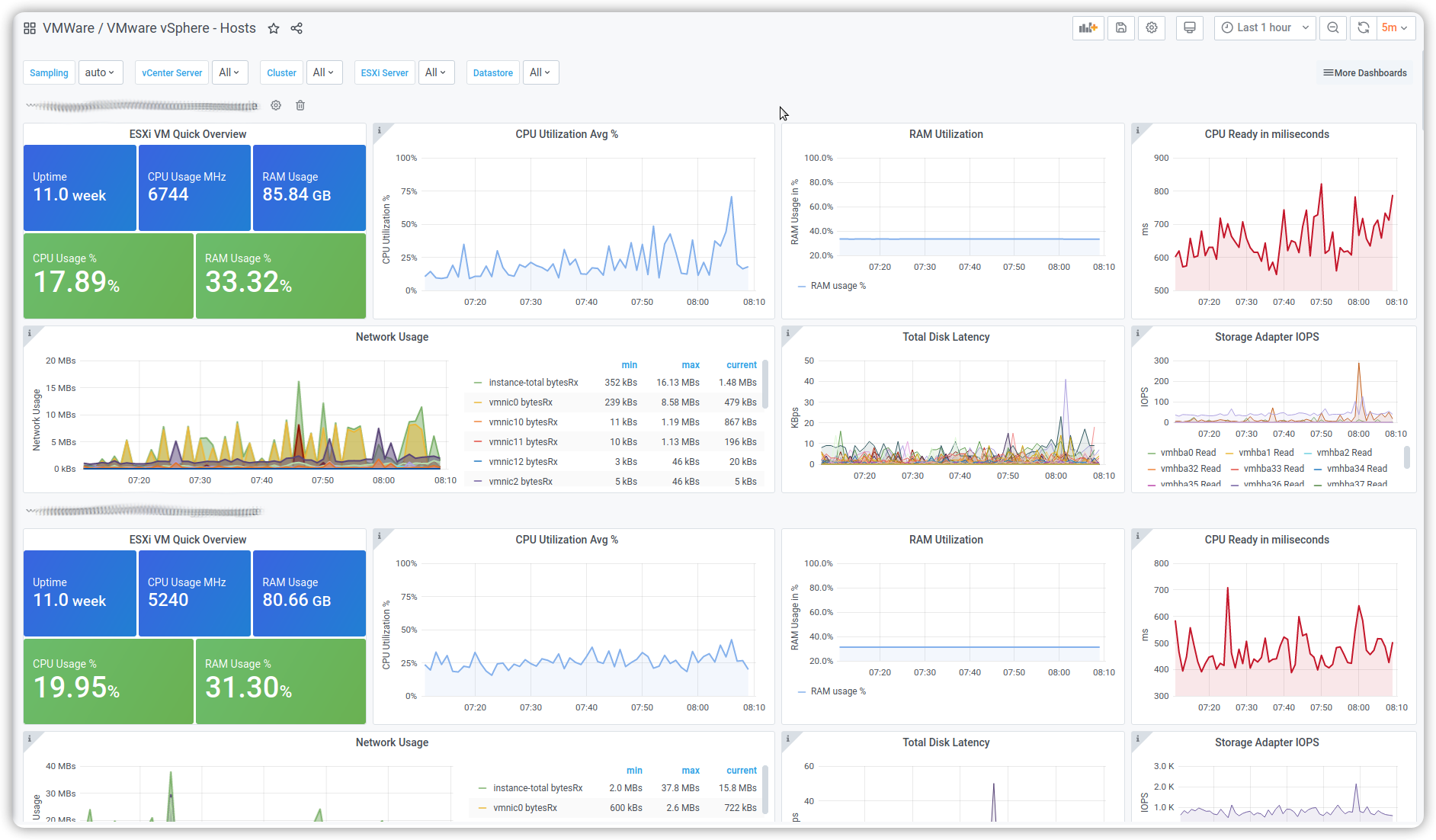
Task: Toggle instance-total bytesRx series in first Network legend
Action: pyautogui.click(x=534, y=383)
